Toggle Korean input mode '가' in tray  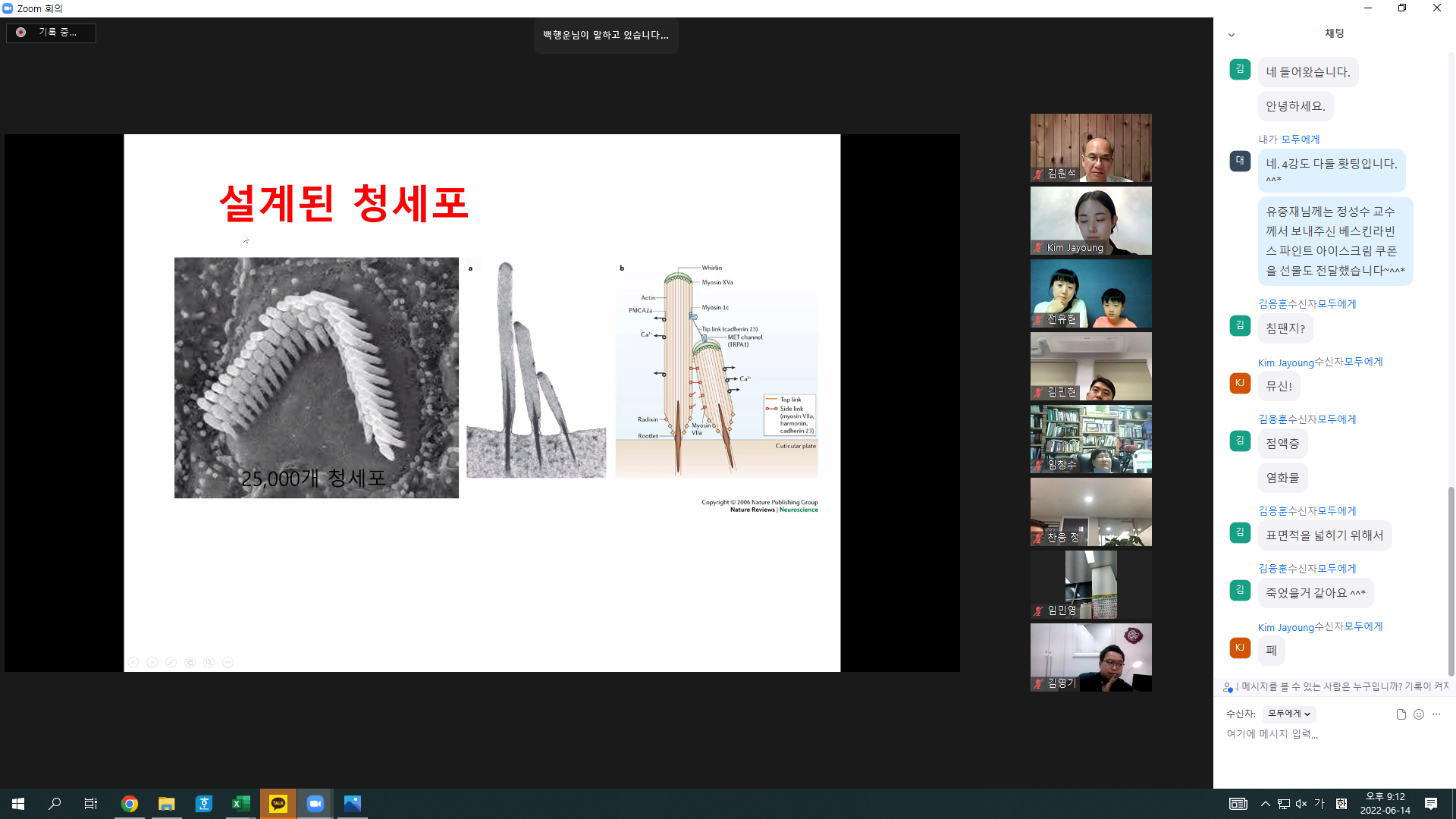pyautogui.click(x=1319, y=804)
